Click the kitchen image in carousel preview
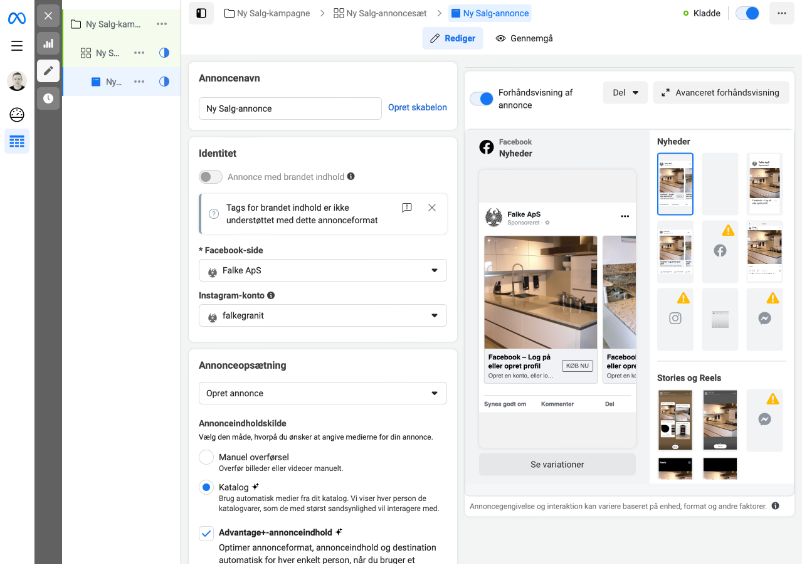Viewport: 802px width, 564px height. click(541, 292)
